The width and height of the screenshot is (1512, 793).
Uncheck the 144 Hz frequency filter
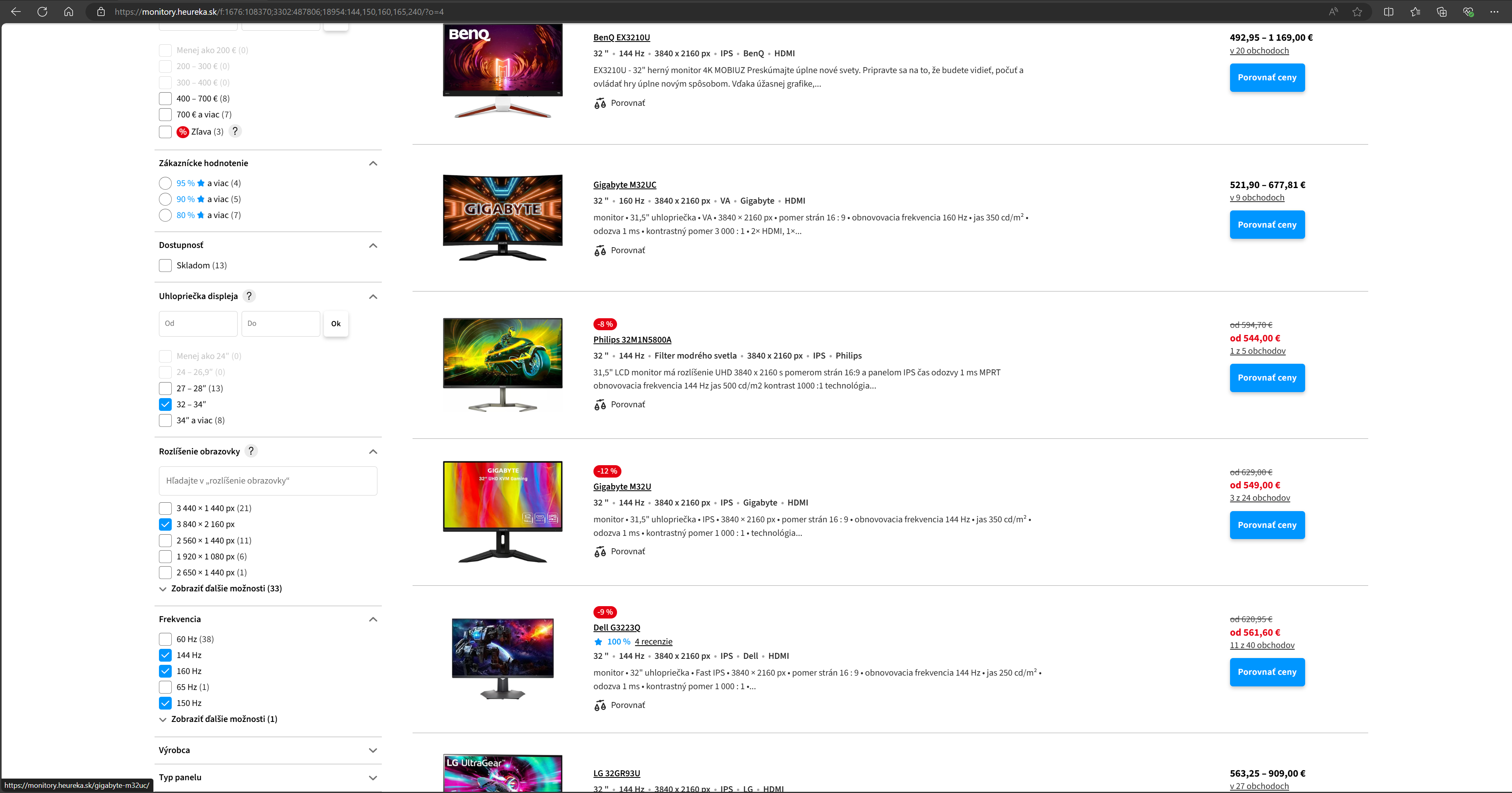point(165,655)
